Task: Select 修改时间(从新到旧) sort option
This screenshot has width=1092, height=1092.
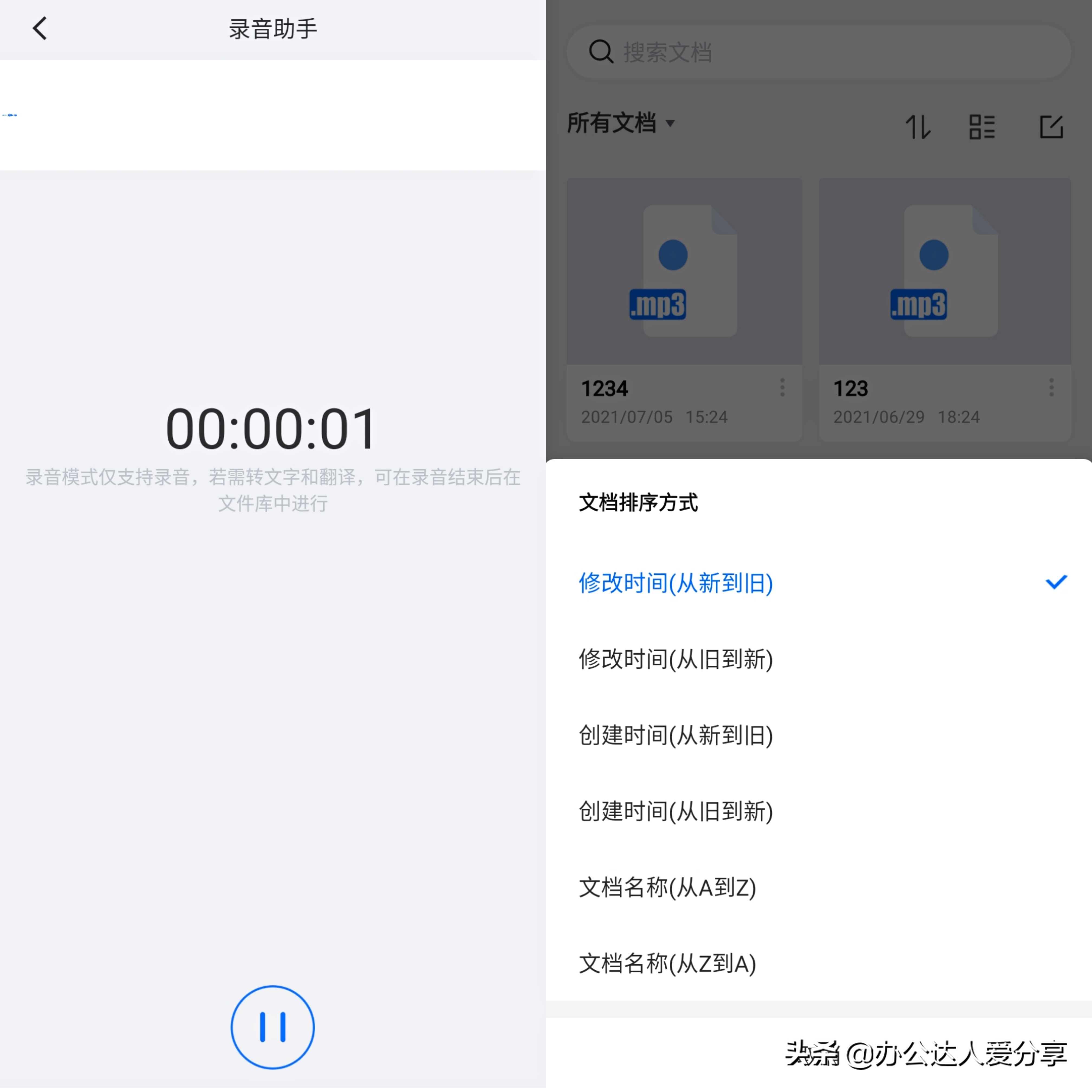Action: click(818, 583)
